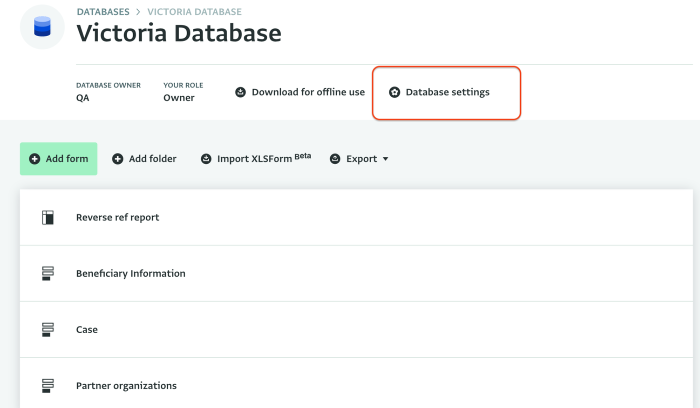
Task: Click the blue database cylinder icon
Action: [42, 26]
